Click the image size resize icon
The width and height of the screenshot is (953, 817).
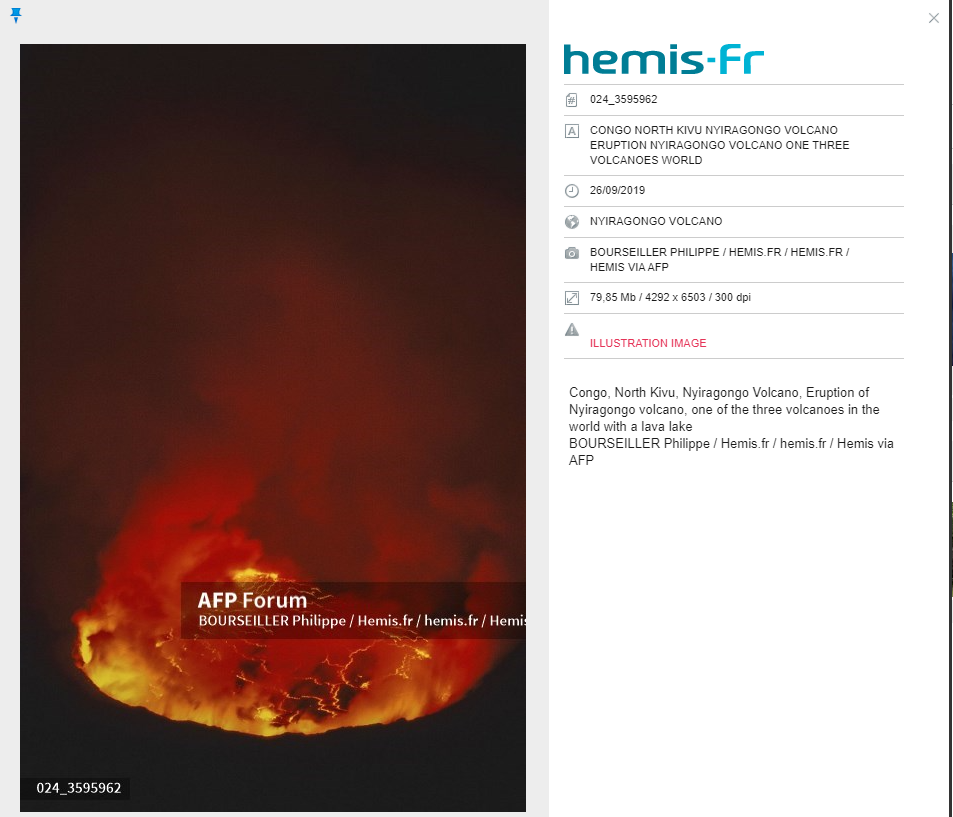[x=571, y=298]
